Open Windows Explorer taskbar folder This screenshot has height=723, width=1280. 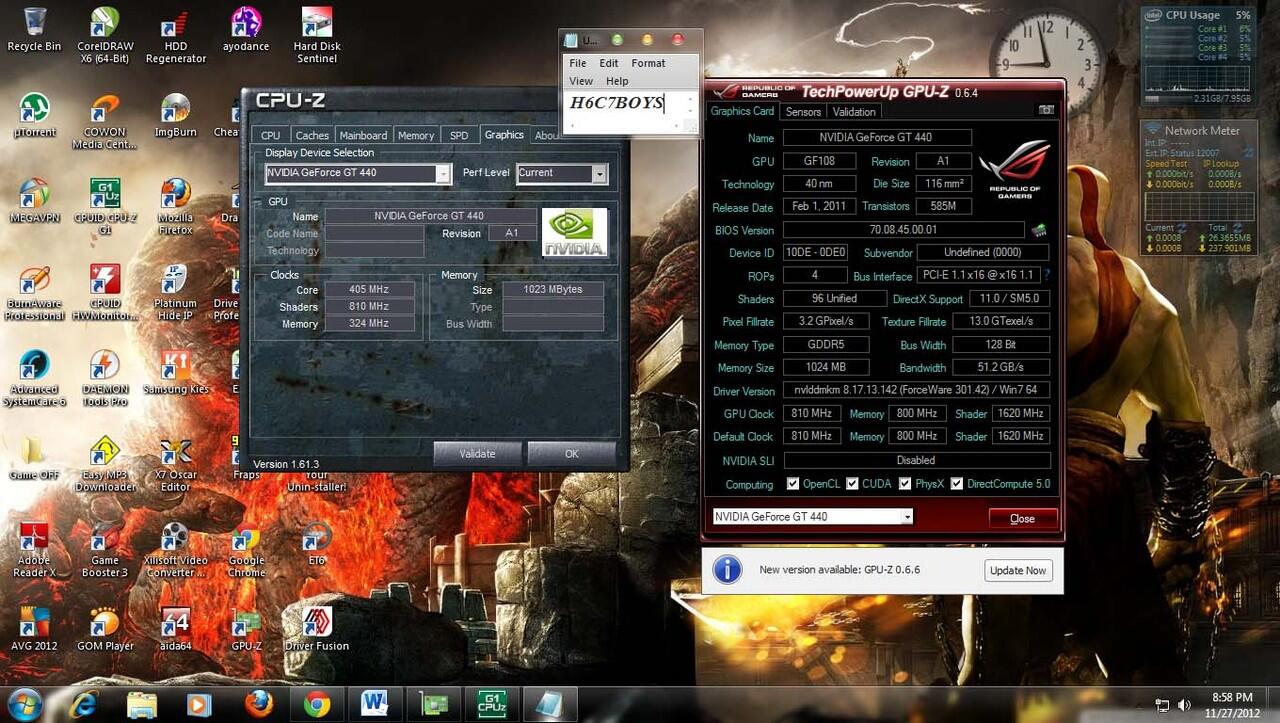pyautogui.click(x=141, y=705)
